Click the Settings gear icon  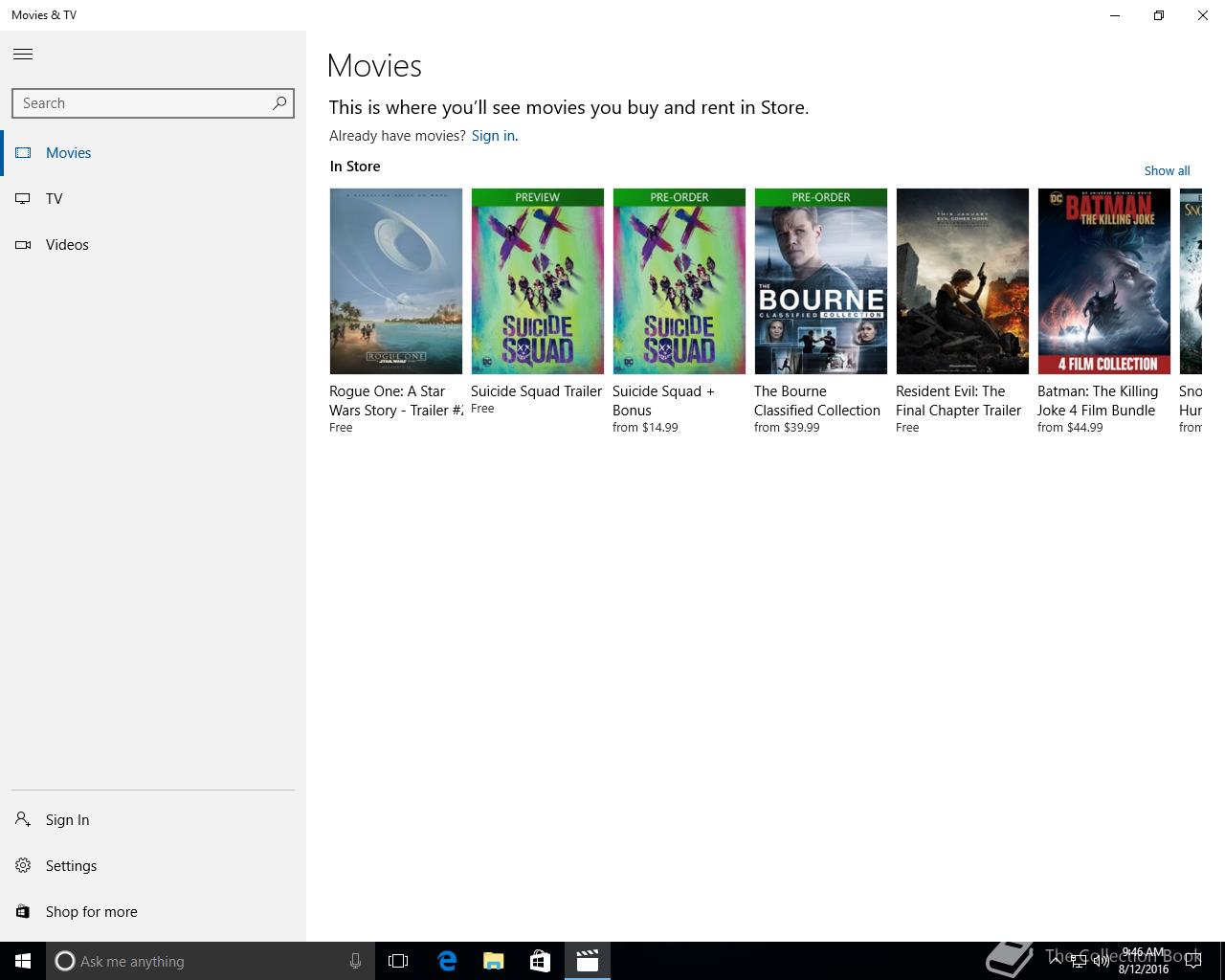click(x=24, y=866)
